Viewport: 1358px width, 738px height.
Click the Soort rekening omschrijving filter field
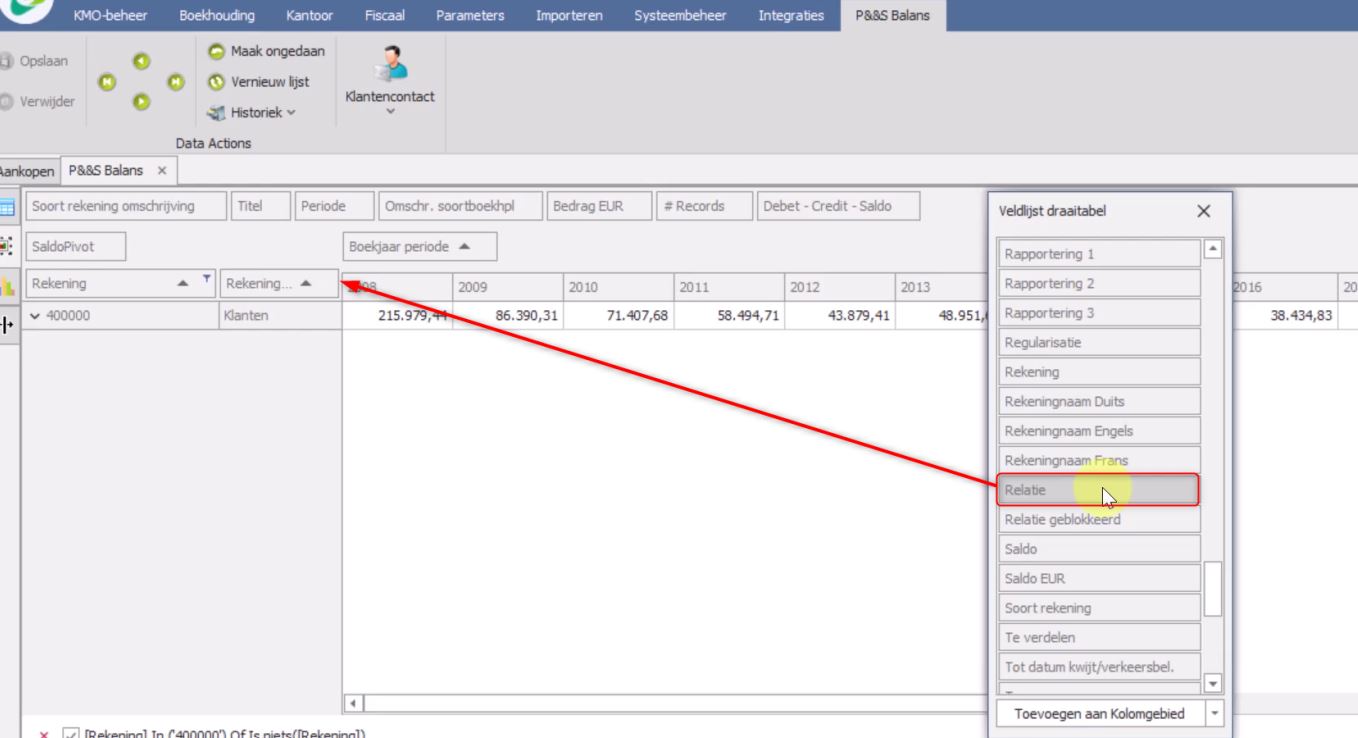click(125, 207)
